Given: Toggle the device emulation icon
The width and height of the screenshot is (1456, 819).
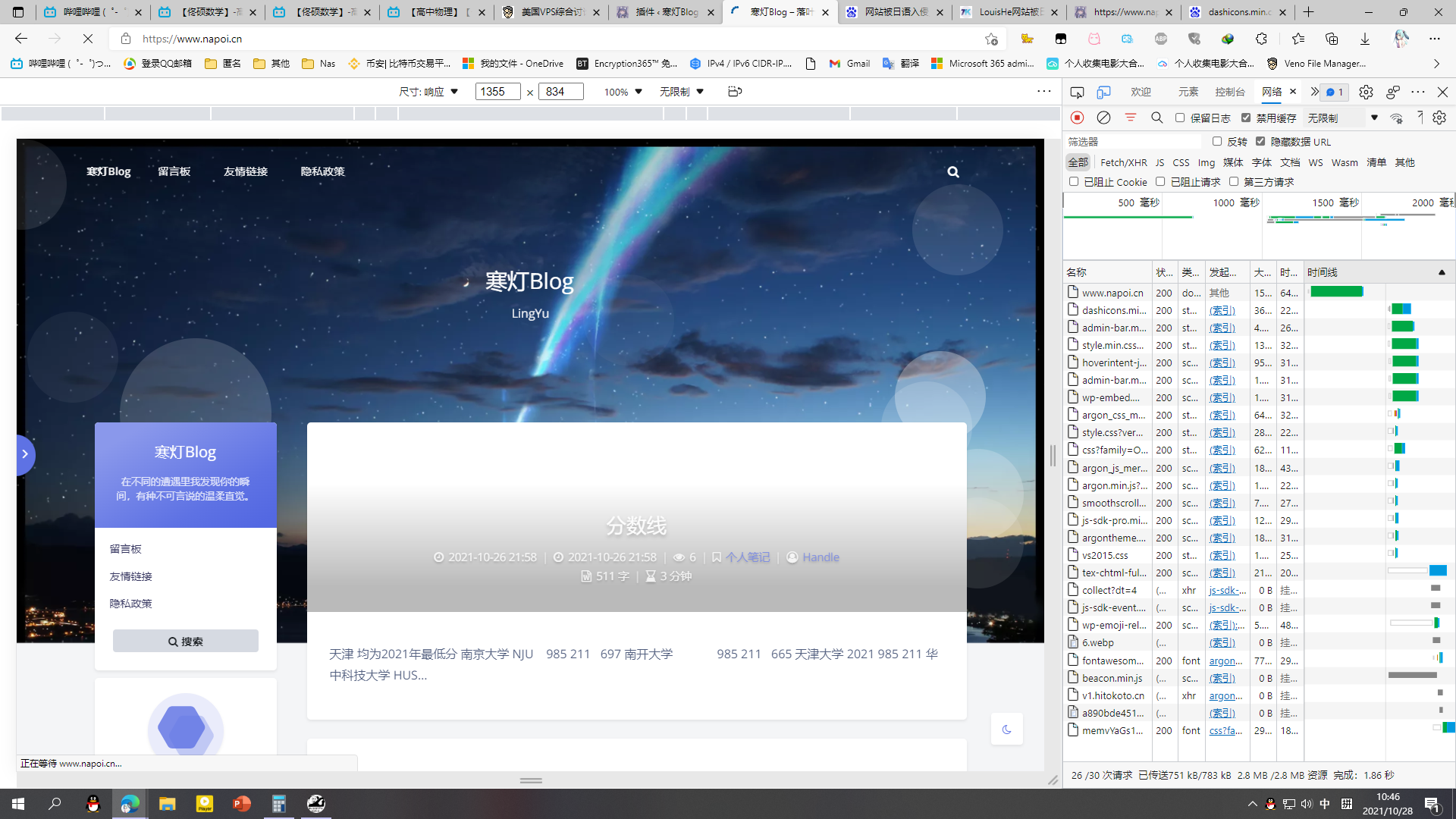Looking at the screenshot, I should click(x=1103, y=92).
